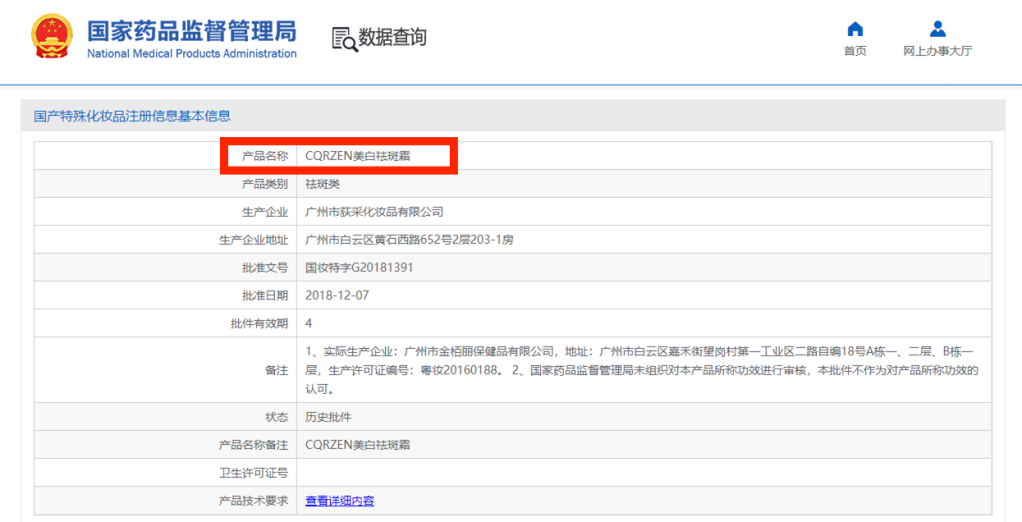Click the 生产企业地址 label

click(x=254, y=240)
